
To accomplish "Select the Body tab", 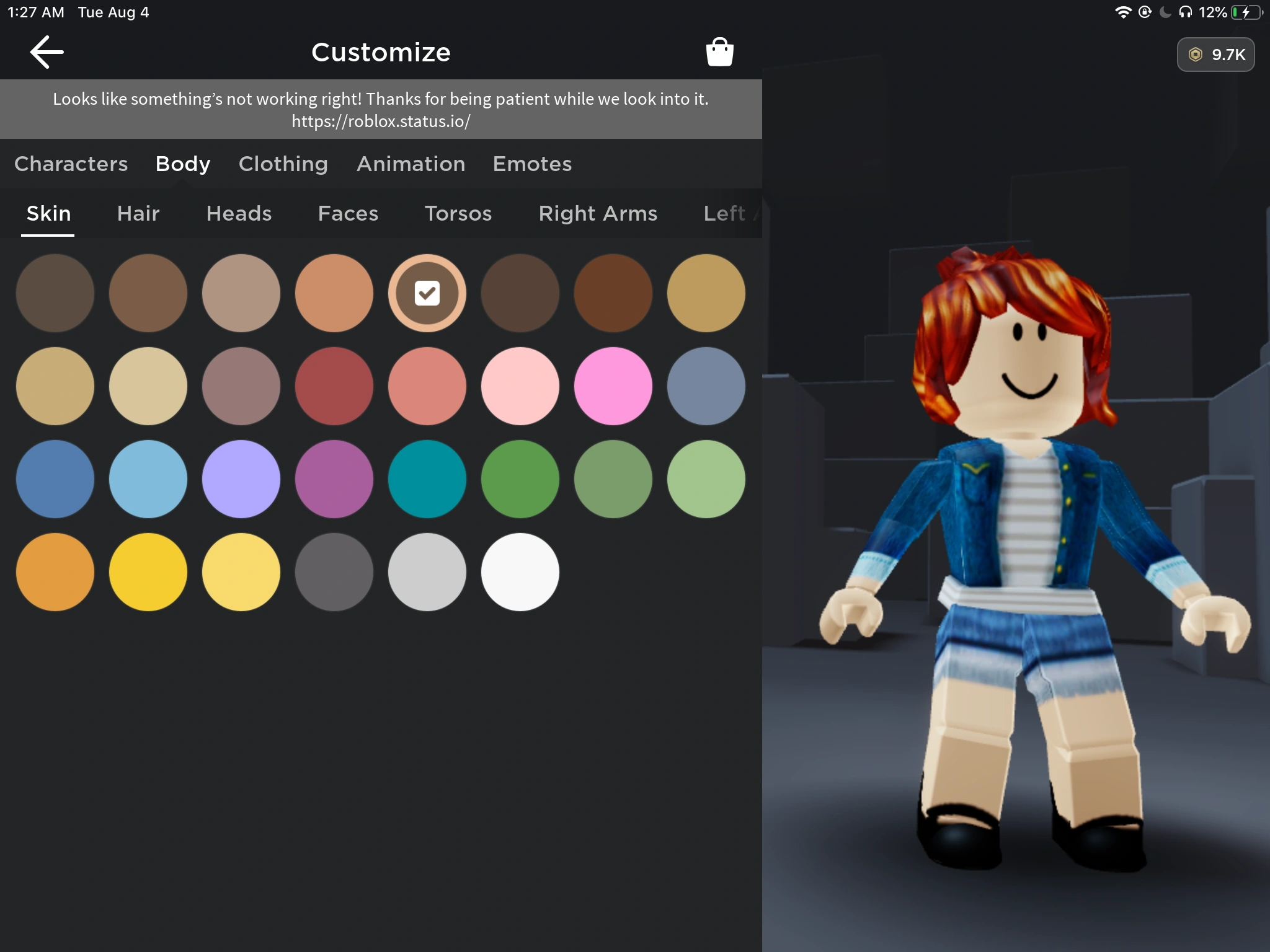I will pyautogui.click(x=183, y=164).
